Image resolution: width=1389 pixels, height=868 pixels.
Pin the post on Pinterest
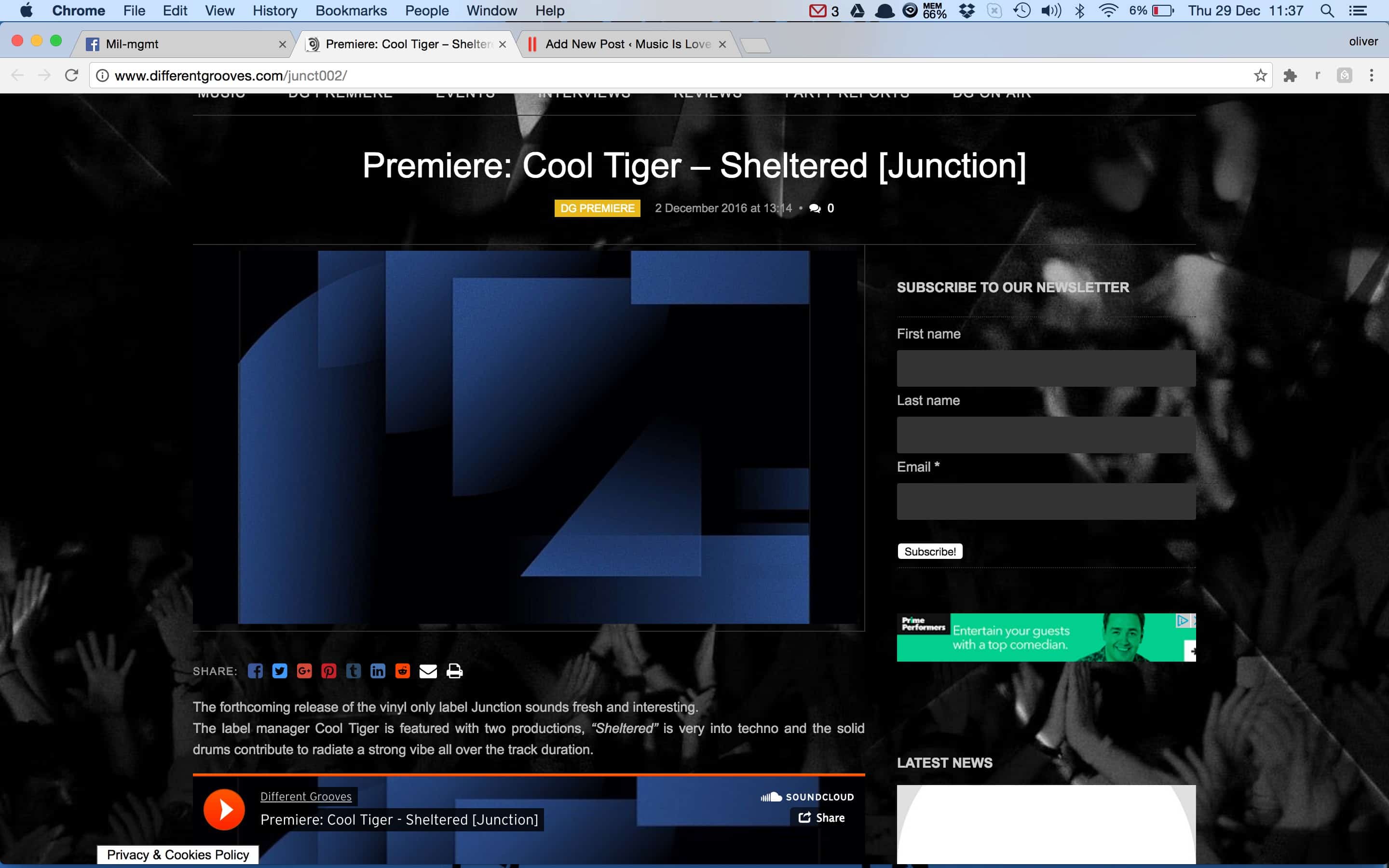(329, 671)
